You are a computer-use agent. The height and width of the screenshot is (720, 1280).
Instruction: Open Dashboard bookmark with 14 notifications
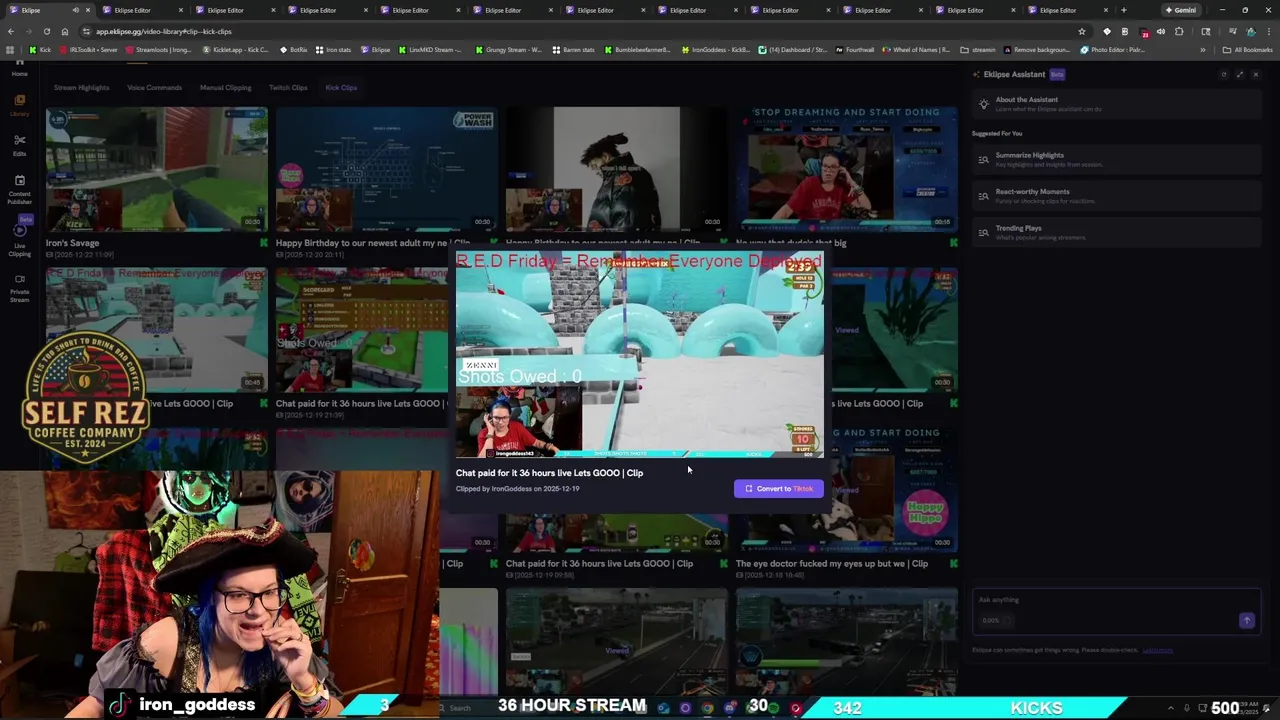click(x=793, y=49)
